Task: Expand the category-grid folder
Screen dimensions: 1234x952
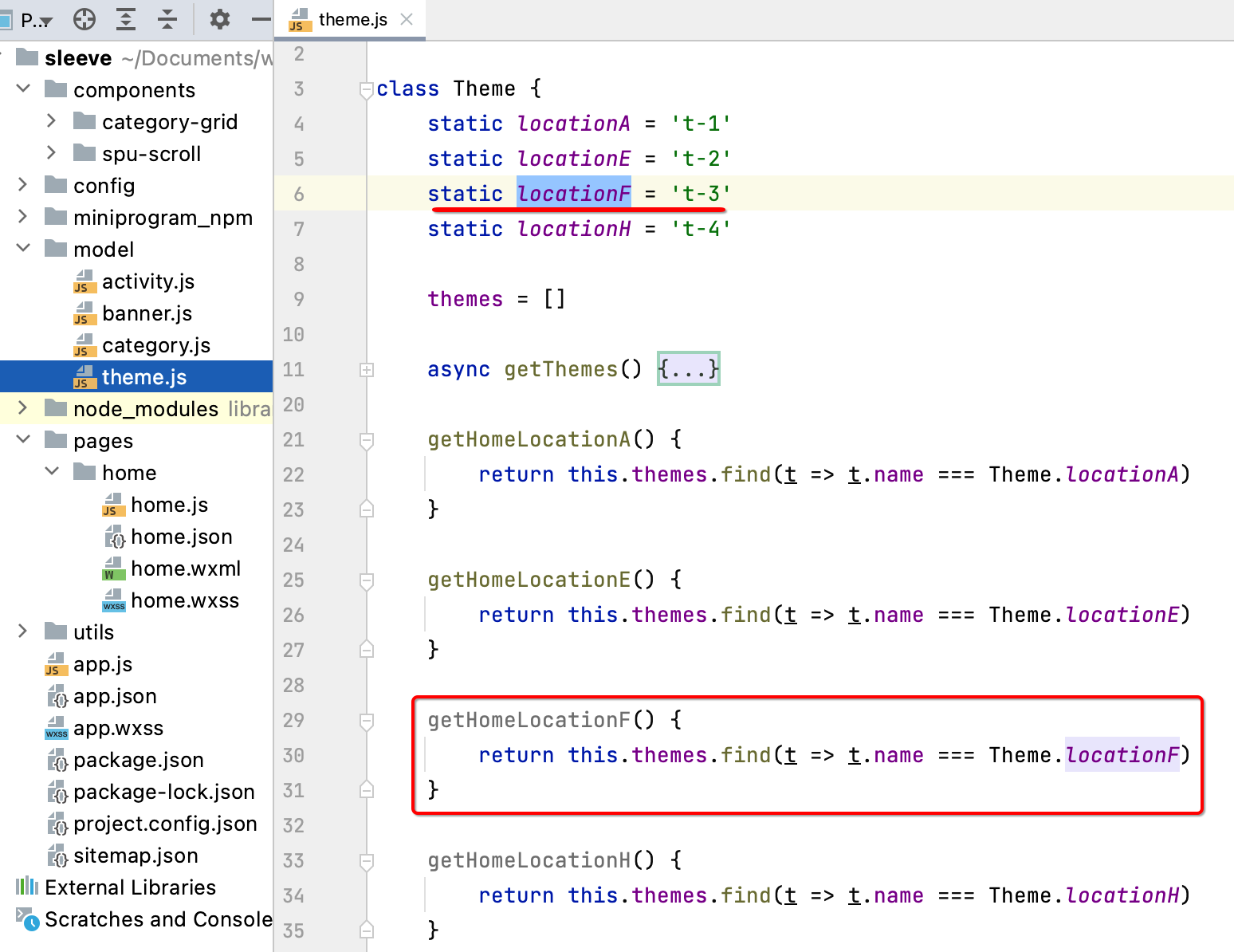Action: click(x=52, y=120)
